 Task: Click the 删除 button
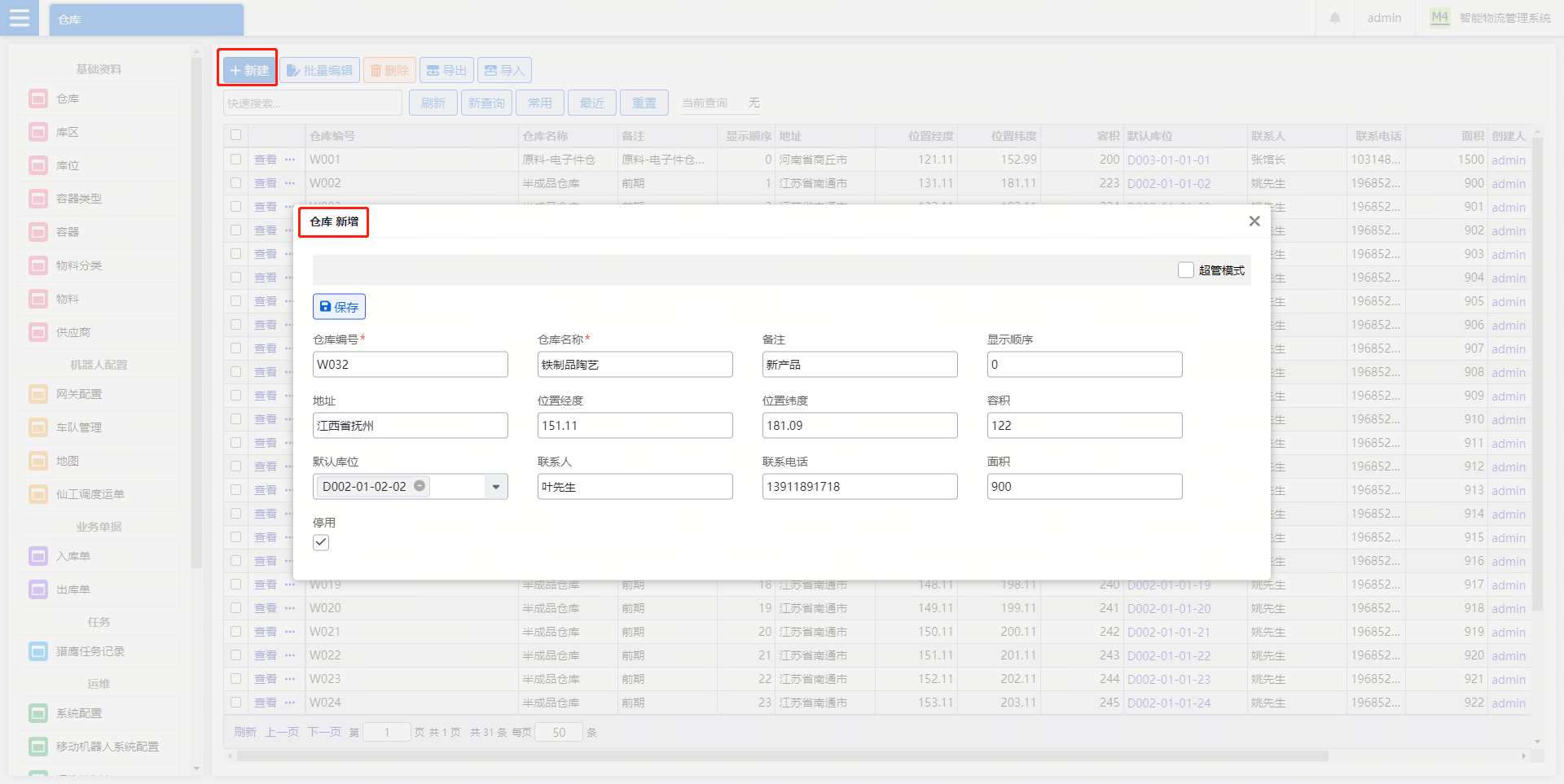389,70
